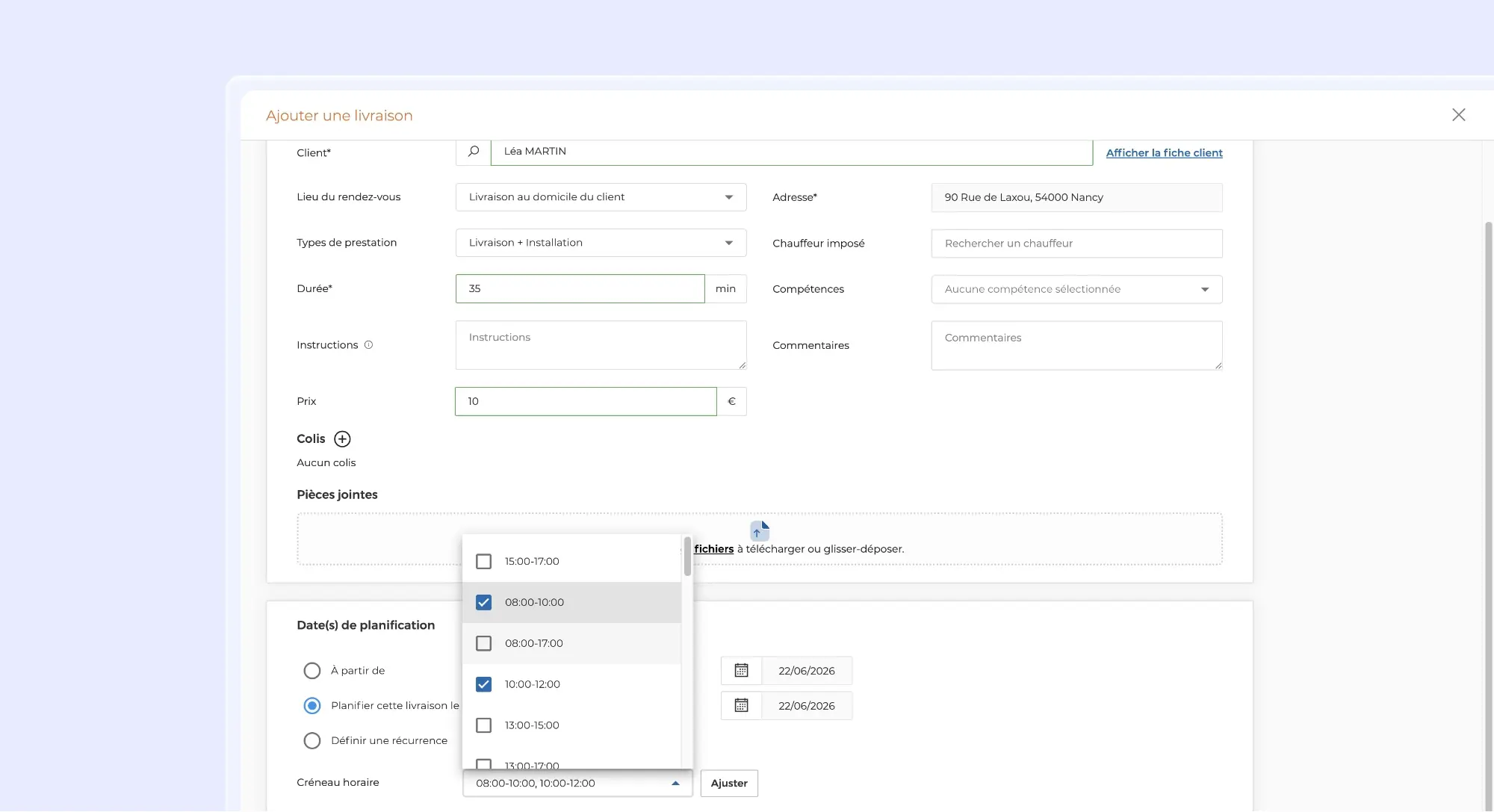Image resolution: width=1494 pixels, height=812 pixels.
Task: Uncheck the 10:00-12:00 time slot
Action: point(483,685)
